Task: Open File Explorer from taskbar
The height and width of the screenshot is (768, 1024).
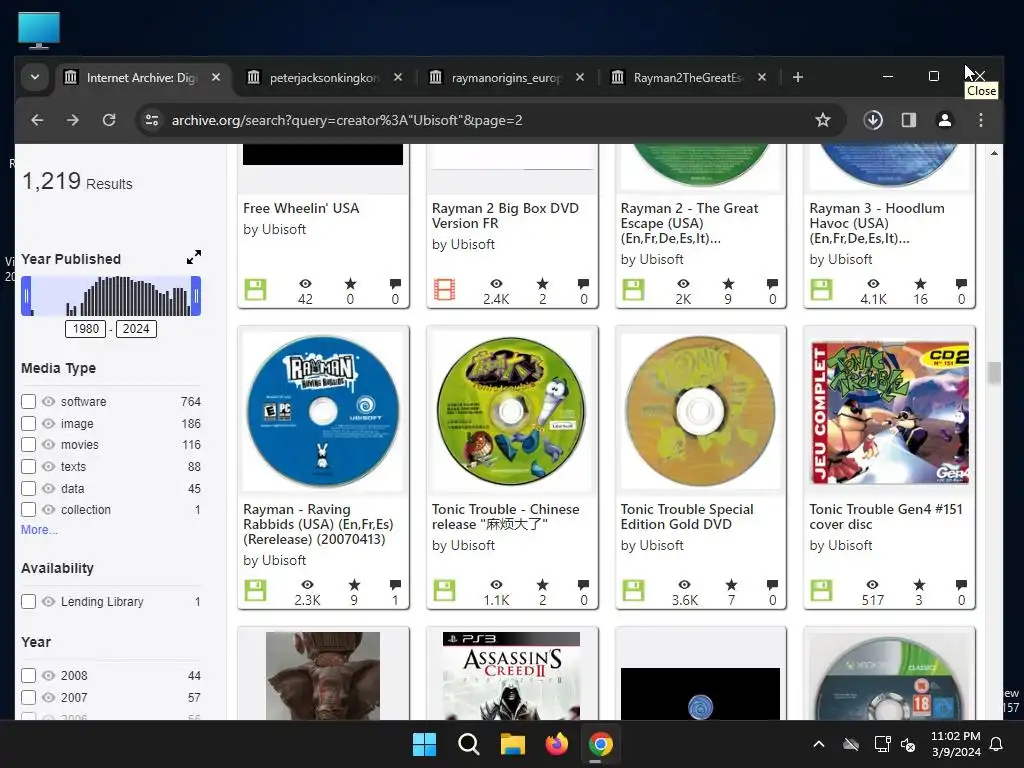Action: 513,744
